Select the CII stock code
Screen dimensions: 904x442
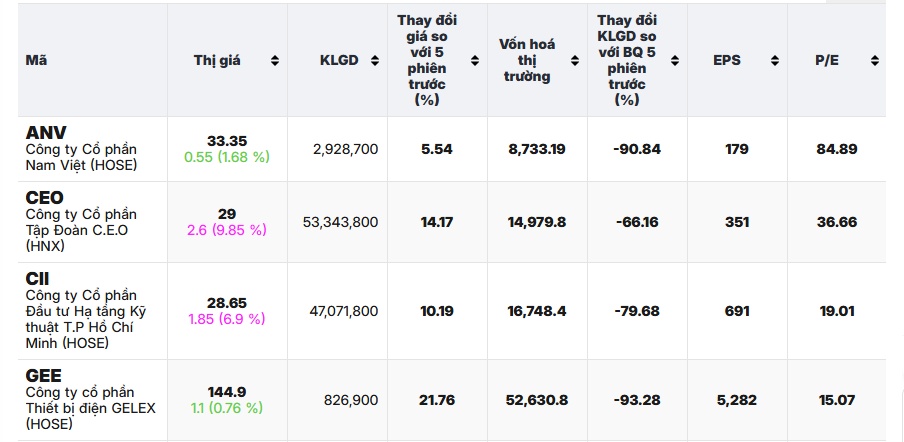point(37,278)
